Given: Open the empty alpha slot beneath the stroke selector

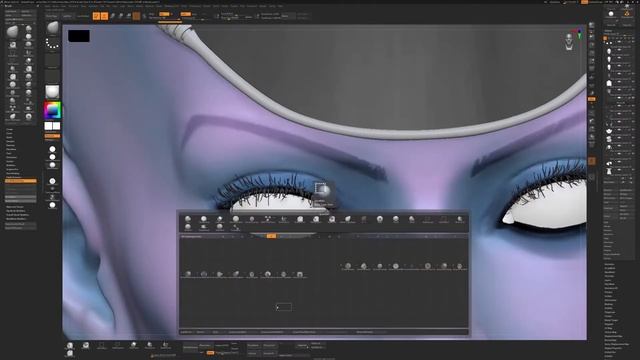Looking at the screenshot, I should [52, 61].
